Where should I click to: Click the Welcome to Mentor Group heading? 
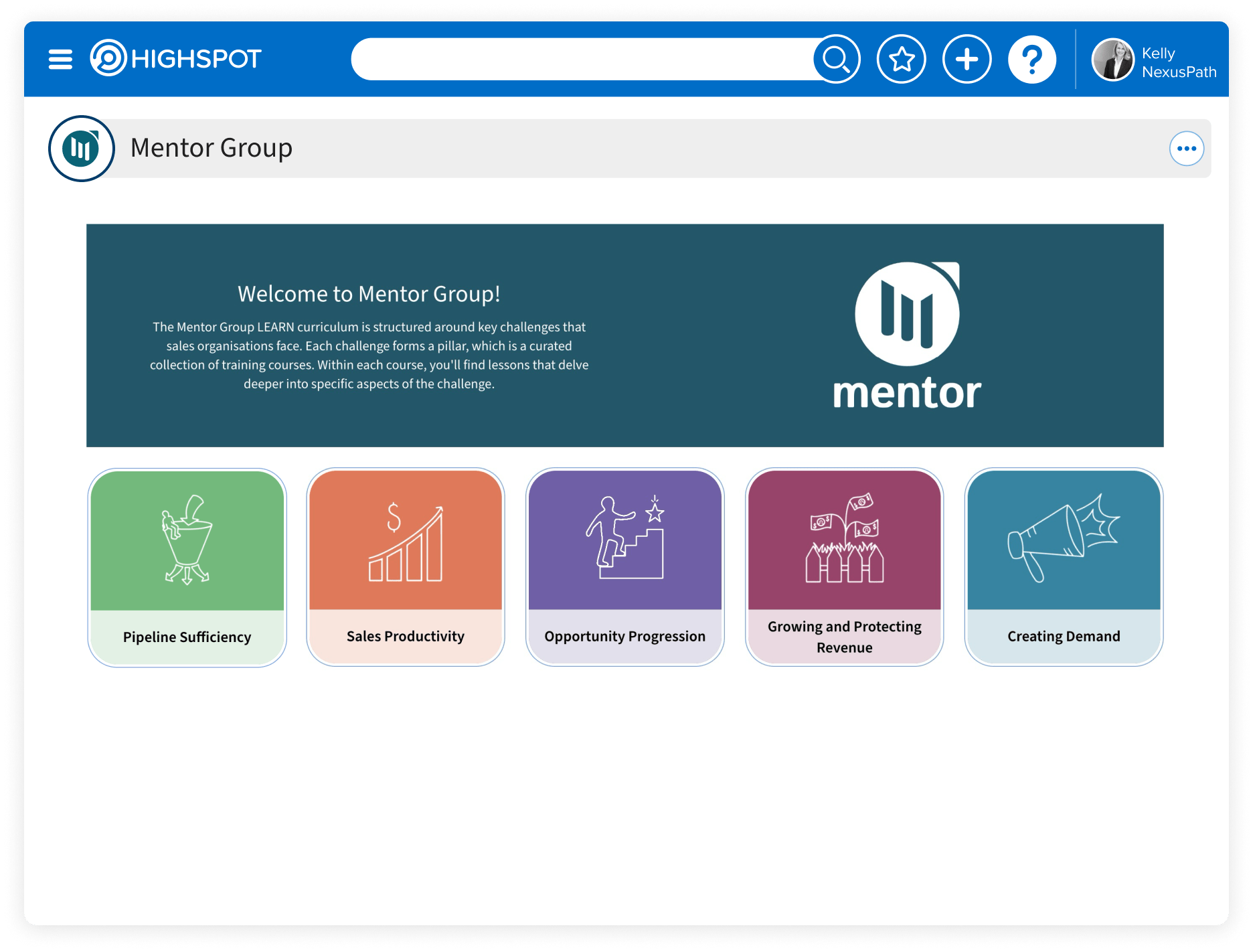pos(369,293)
